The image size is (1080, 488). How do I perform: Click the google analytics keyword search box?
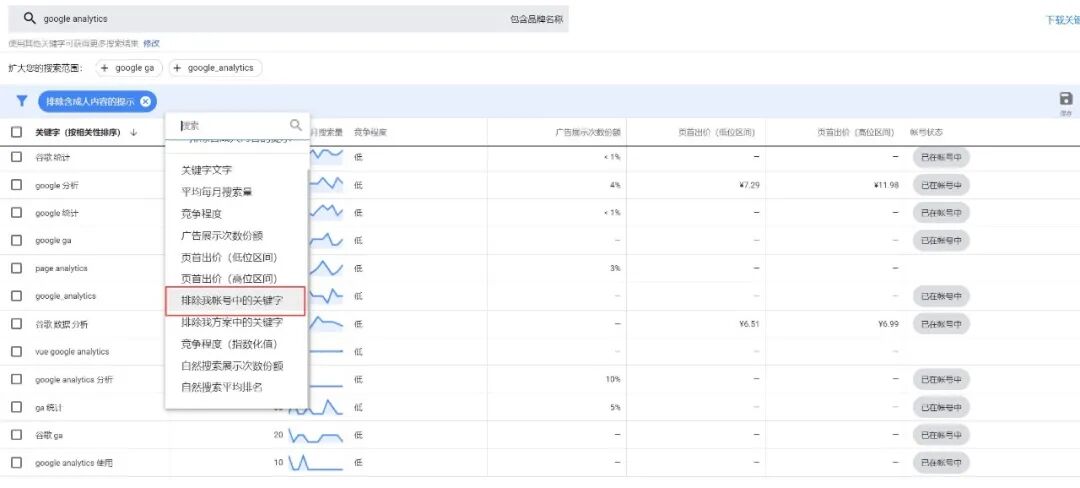tap(289, 19)
